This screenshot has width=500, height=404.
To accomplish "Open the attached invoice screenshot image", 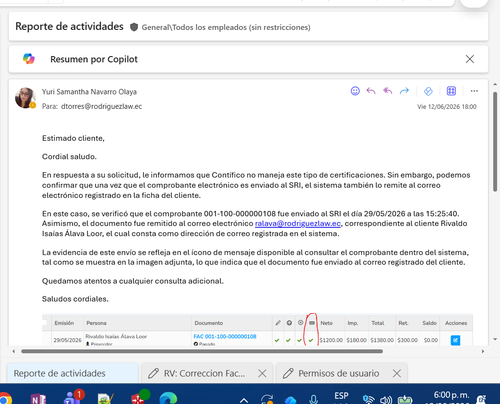I will pos(257,330).
